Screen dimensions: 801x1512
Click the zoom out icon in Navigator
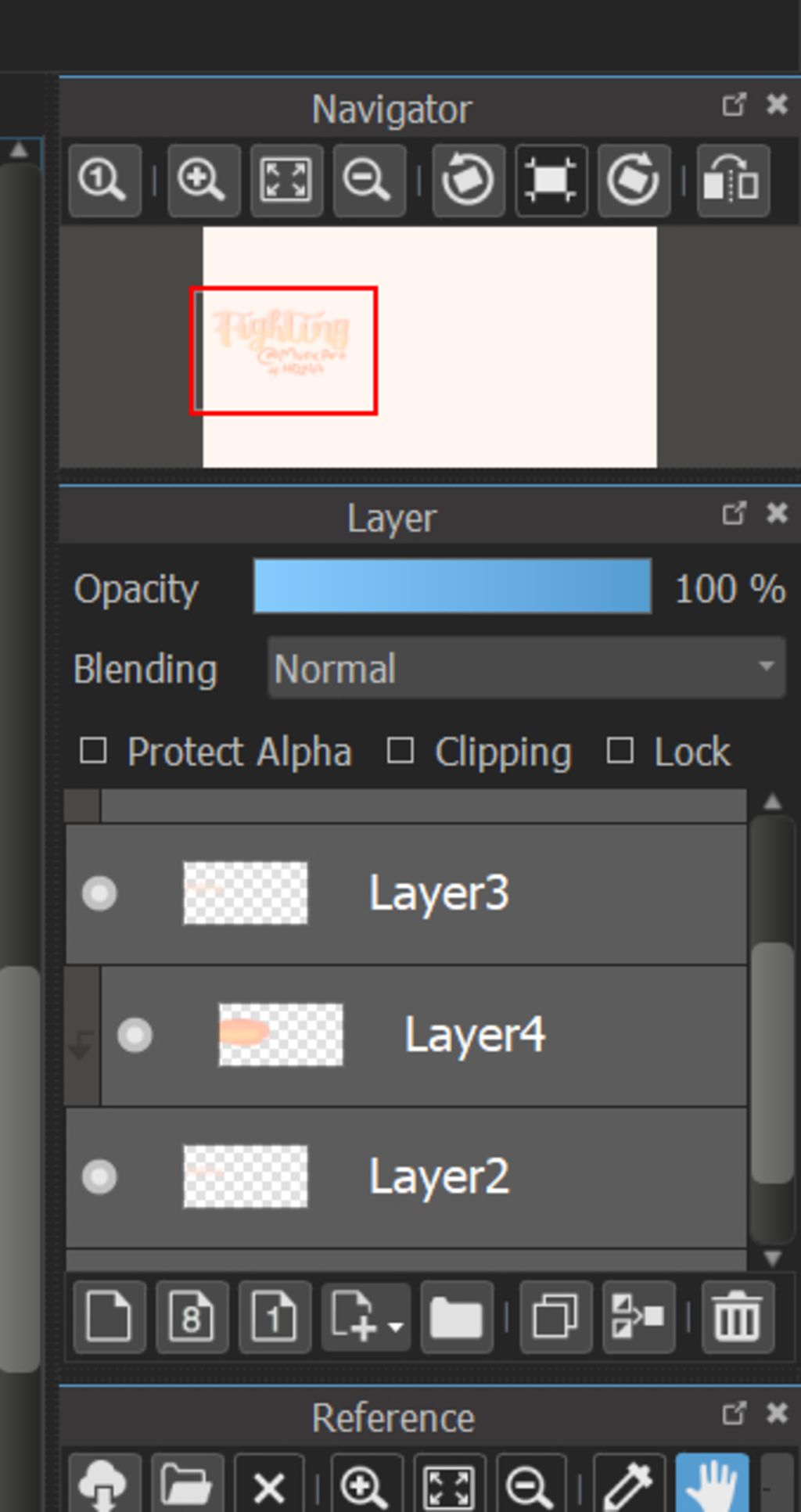tap(368, 181)
